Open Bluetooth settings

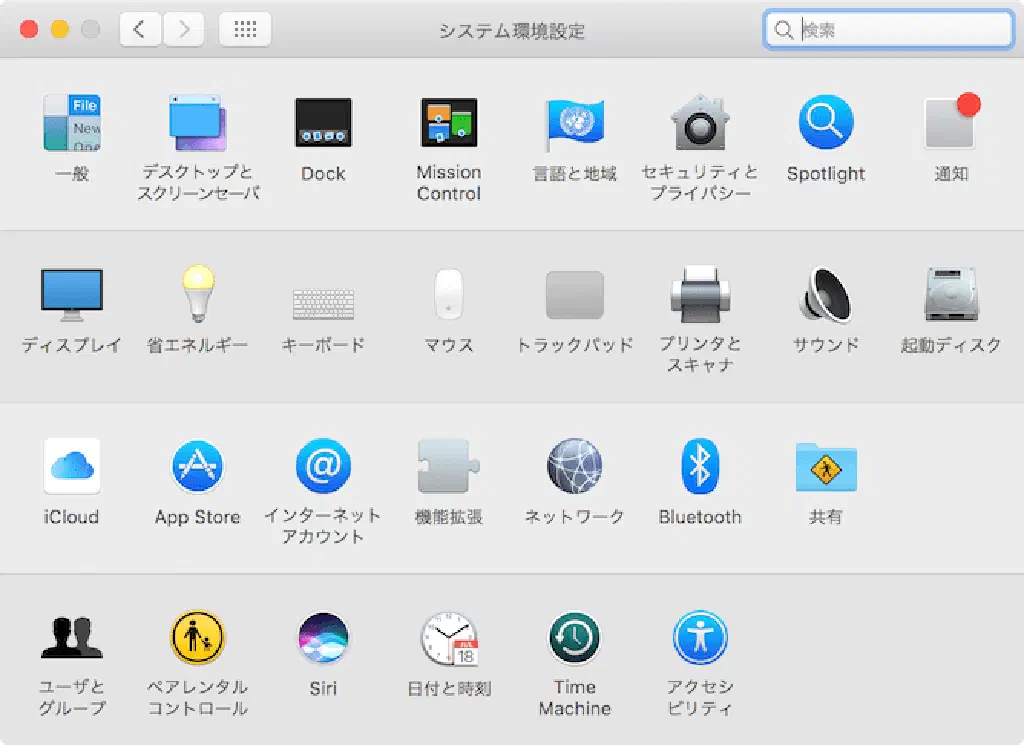(x=700, y=467)
